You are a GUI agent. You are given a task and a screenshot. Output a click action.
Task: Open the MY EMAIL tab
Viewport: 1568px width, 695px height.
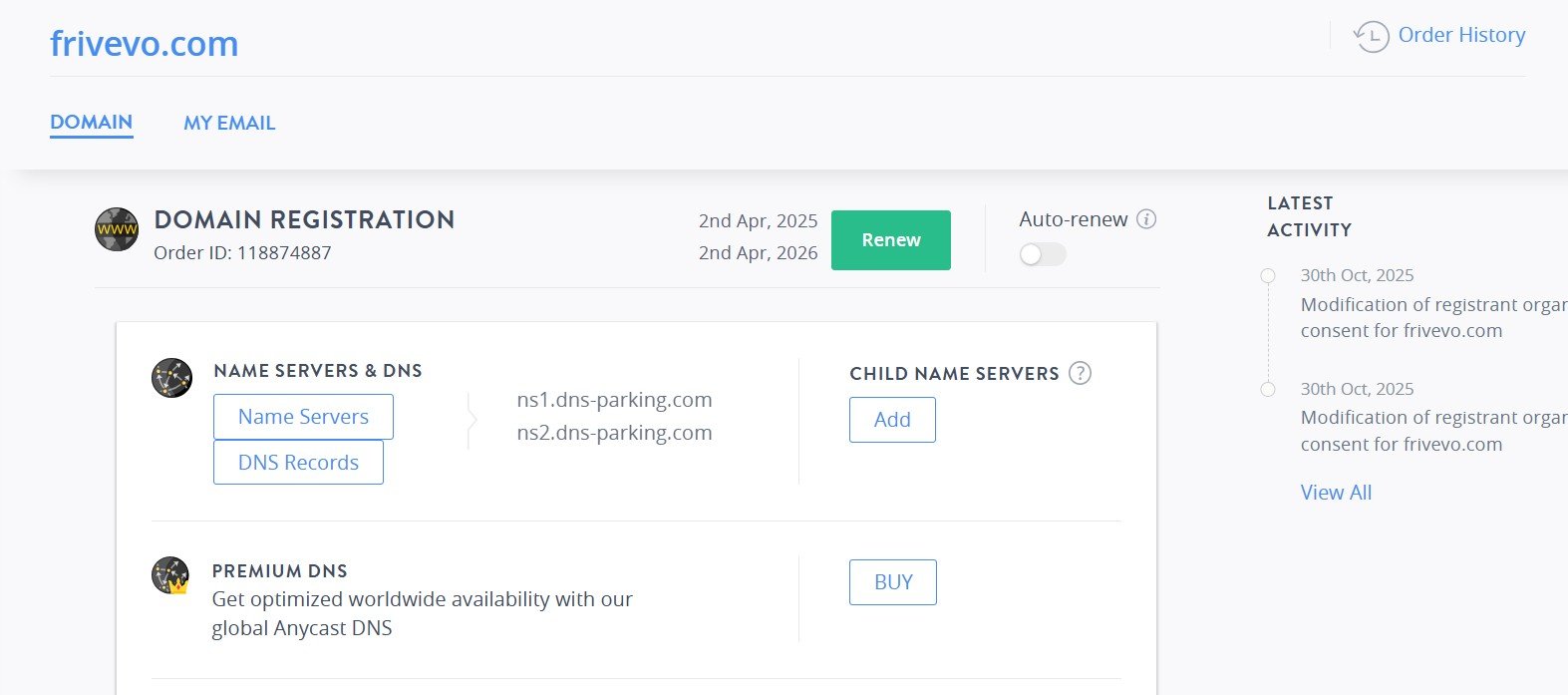229,124
